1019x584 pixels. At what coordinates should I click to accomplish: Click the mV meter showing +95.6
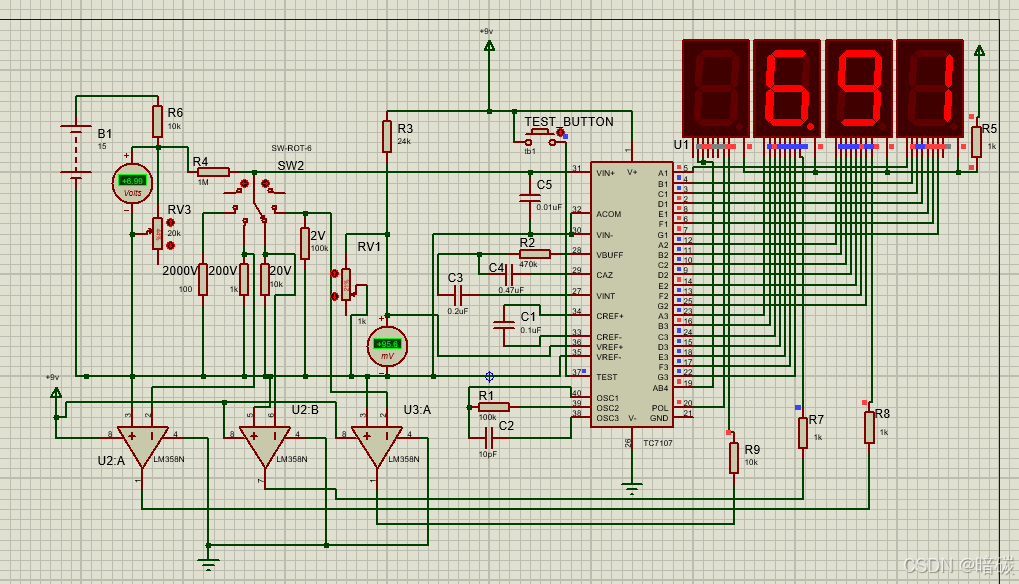click(387, 346)
